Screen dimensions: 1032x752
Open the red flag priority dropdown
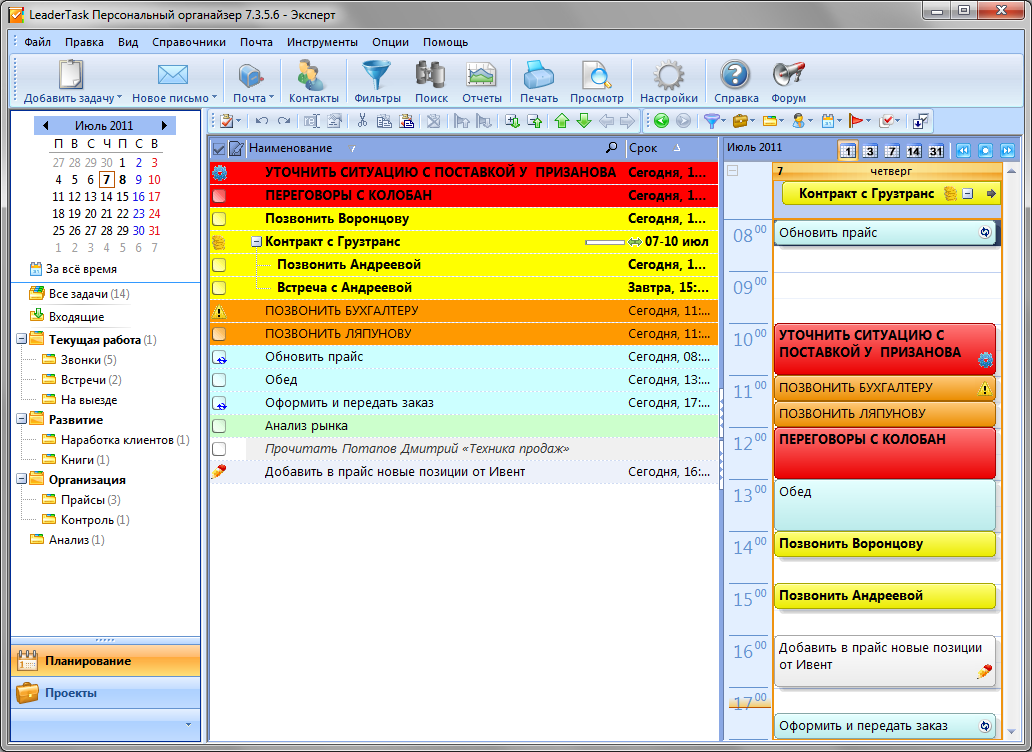pyautogui.click(x=869, y=121)
